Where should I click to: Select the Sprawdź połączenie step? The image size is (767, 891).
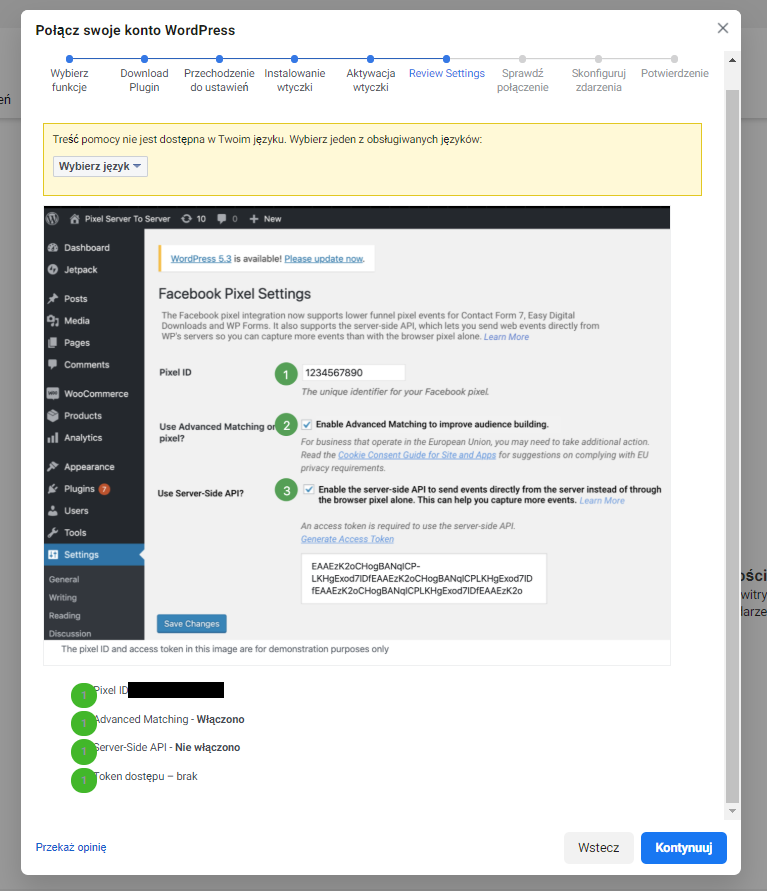(523, 74)
